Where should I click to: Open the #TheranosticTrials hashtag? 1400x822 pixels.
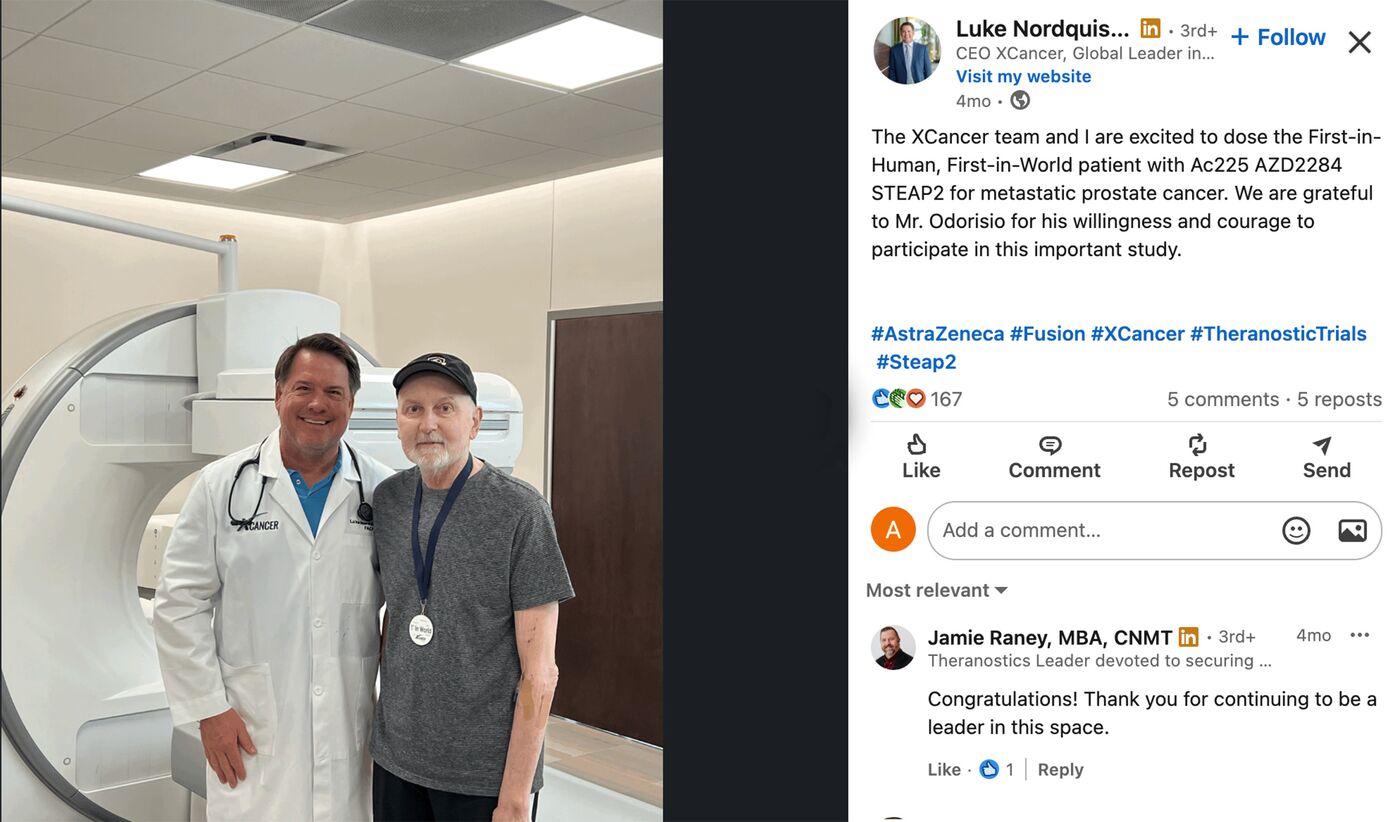(1278, 334)
